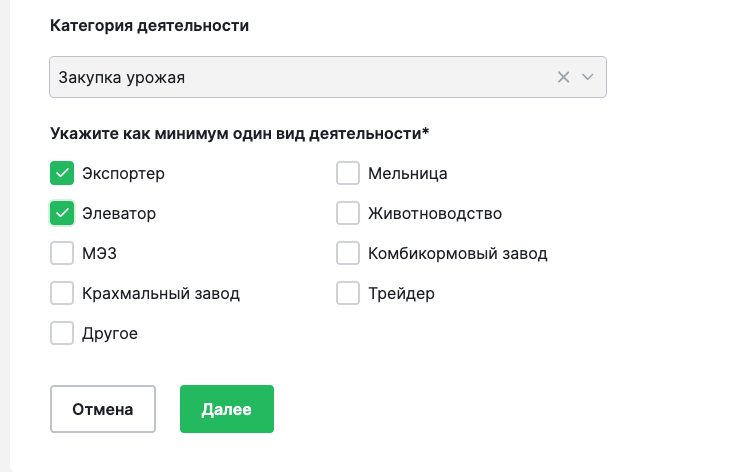744x472 pixels.
Task: Tick the Комбикормовый завод checkbox
Action: point(348,253)
